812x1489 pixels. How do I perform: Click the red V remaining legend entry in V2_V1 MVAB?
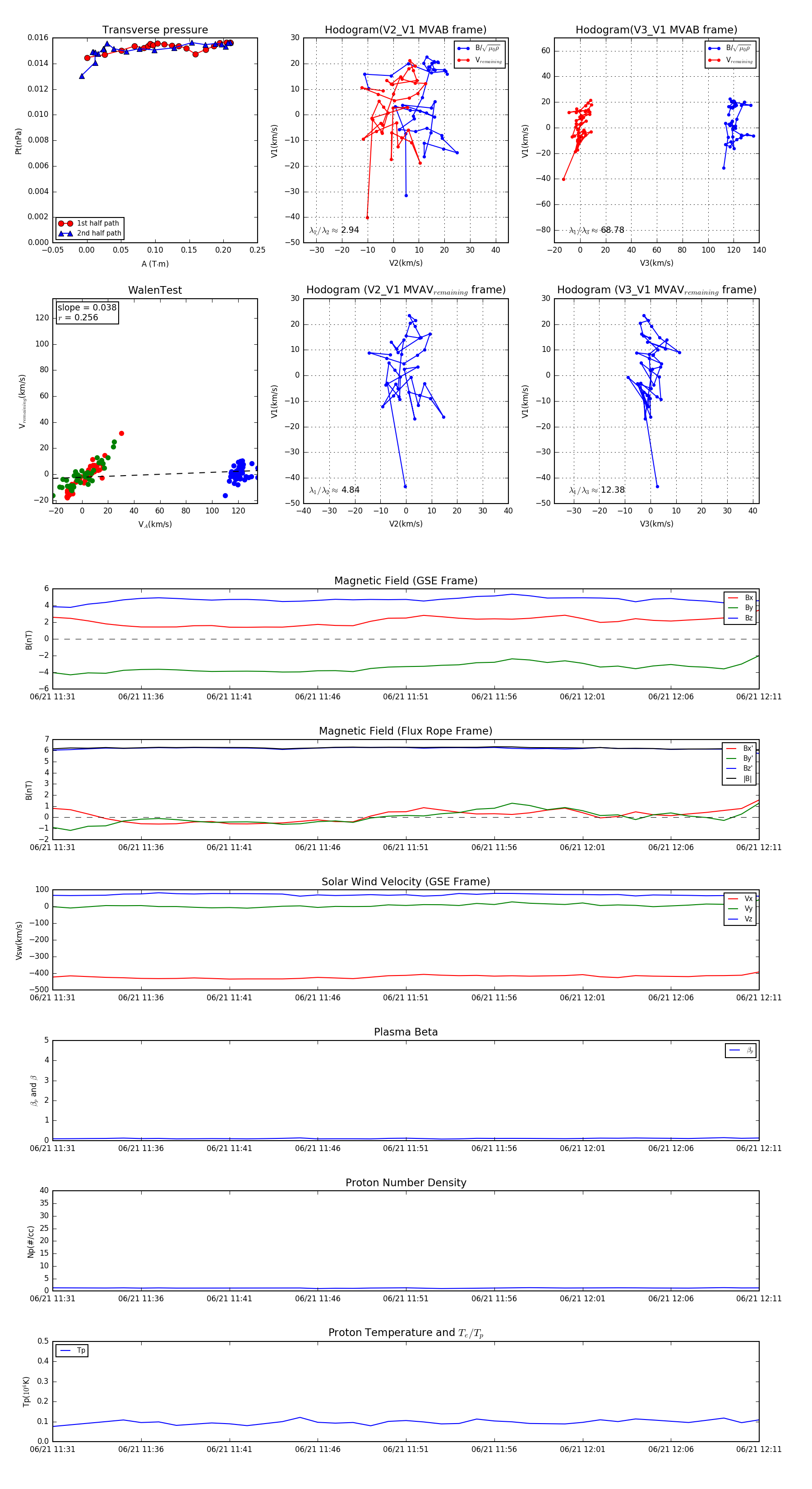[480, 60]
